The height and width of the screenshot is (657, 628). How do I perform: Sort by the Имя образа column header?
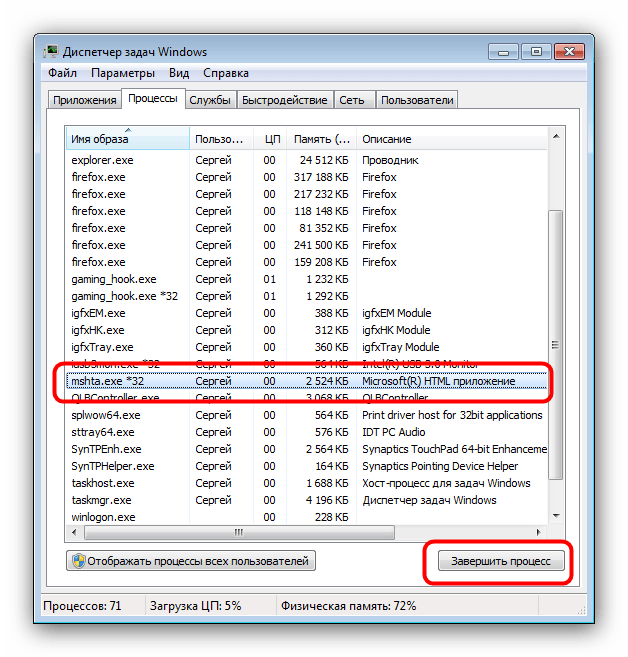127,139
